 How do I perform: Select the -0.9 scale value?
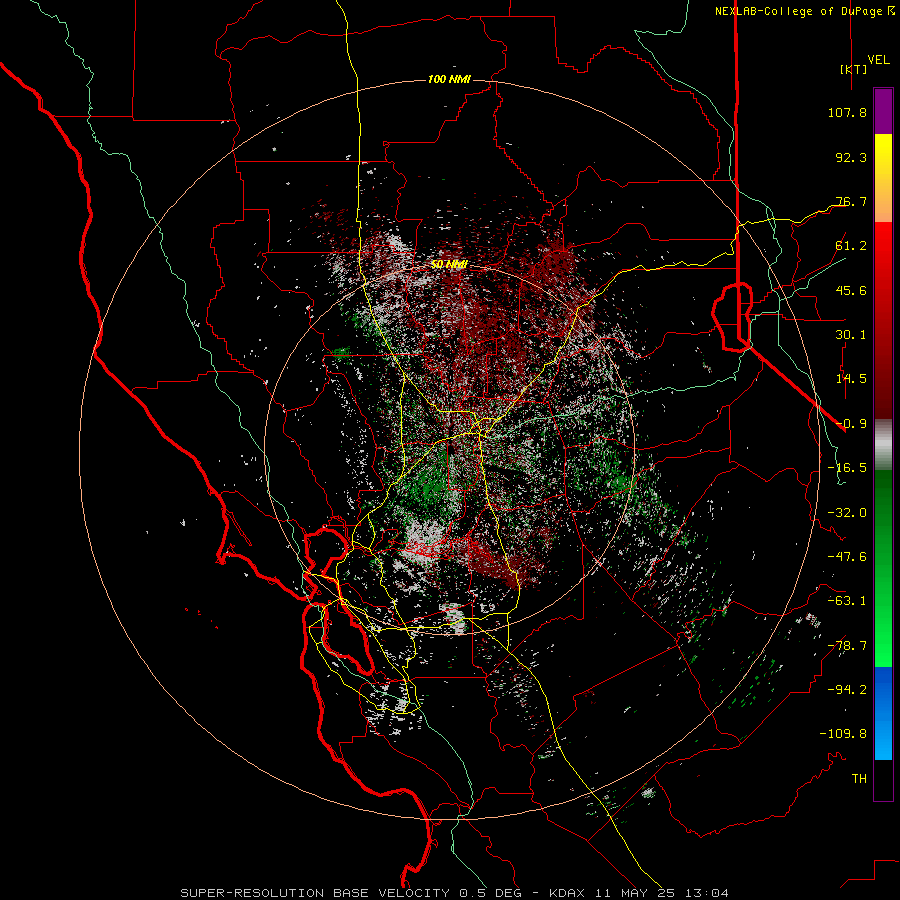(x=851, y=424)
